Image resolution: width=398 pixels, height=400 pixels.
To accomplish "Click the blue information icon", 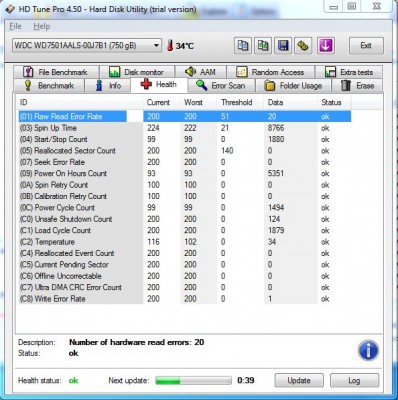I will tap(368, 350).
